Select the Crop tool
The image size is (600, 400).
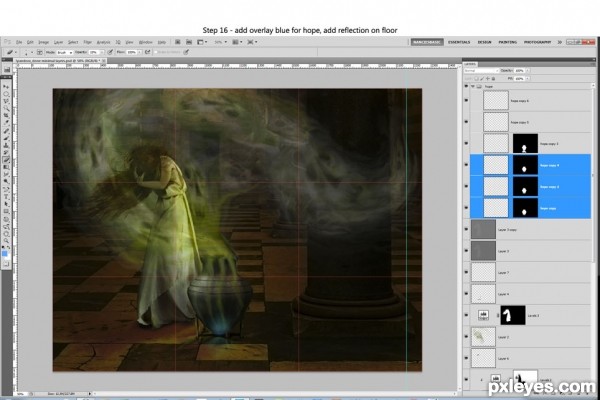(x=7, y=115)
